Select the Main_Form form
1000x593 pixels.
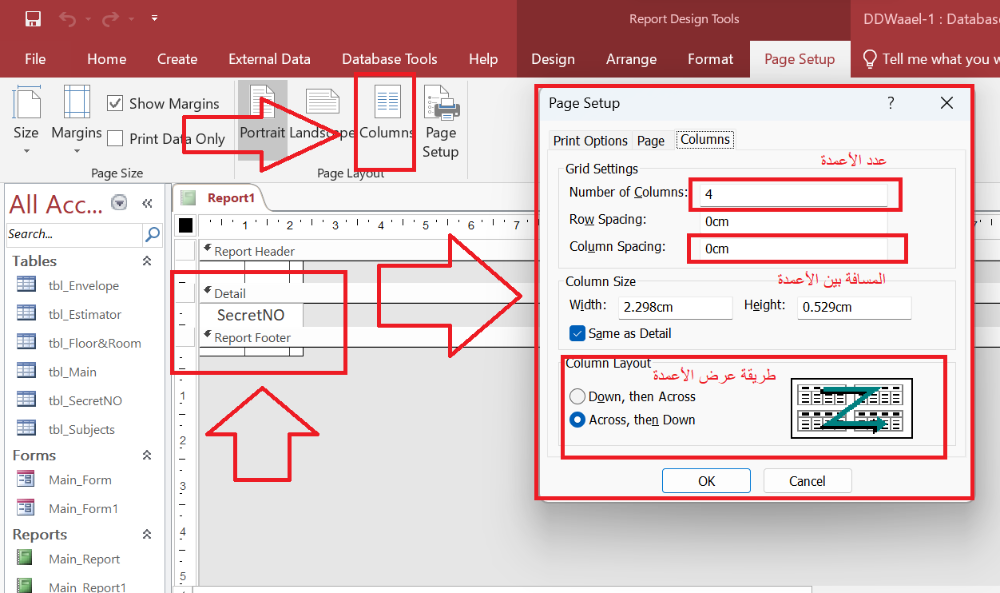click(x=80, y=480)
